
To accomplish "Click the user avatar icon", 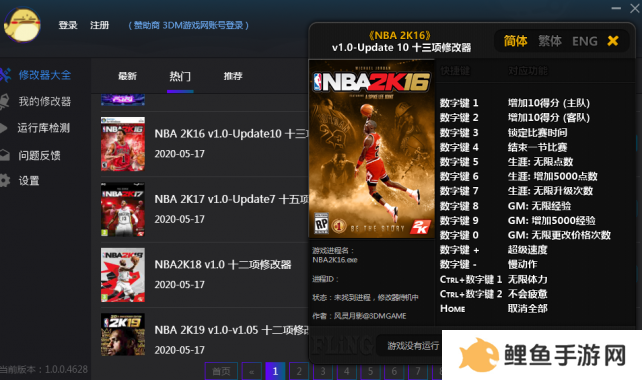I will click(22, 25).
